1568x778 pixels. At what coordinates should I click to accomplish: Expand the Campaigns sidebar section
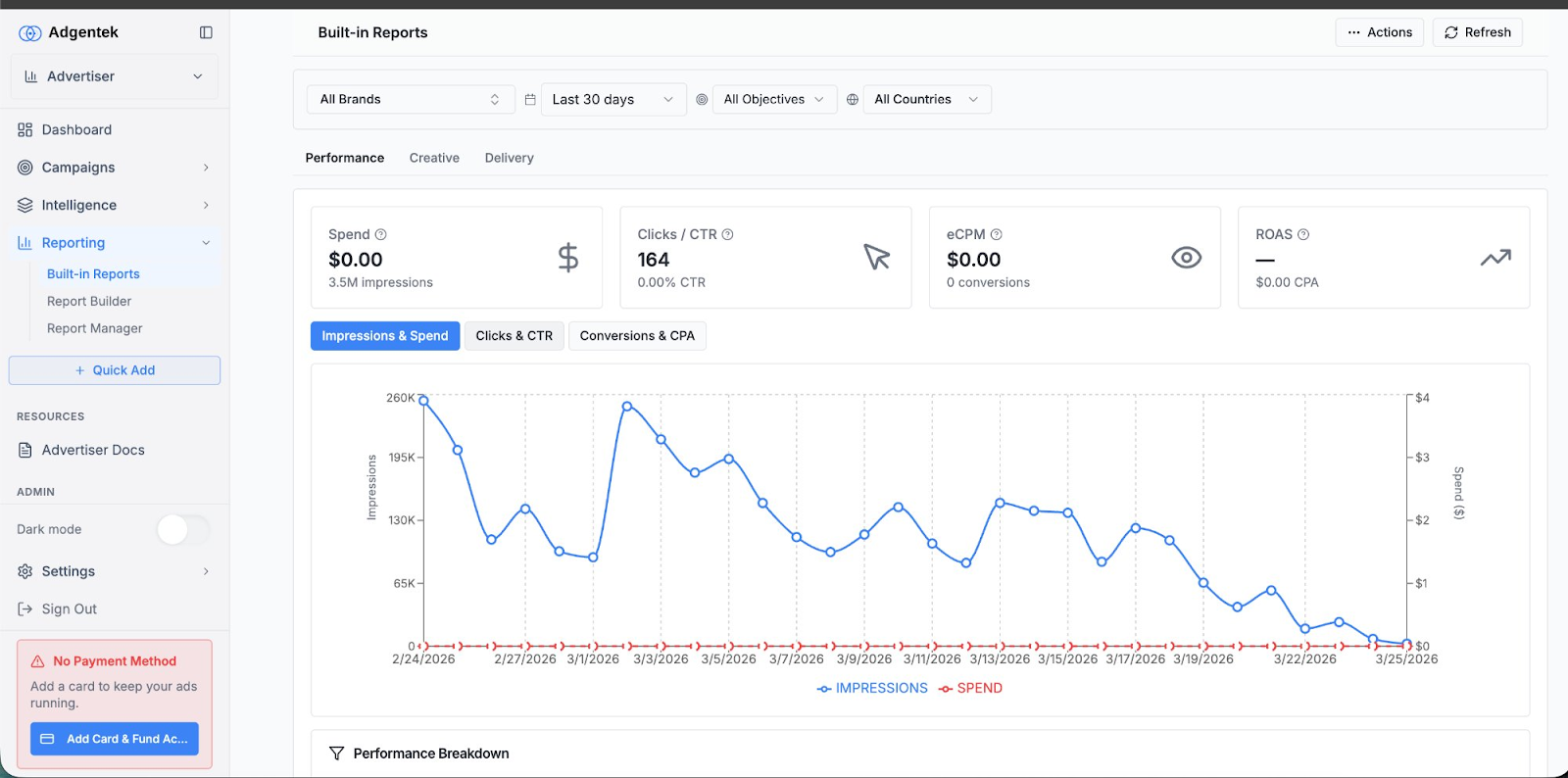115,168
